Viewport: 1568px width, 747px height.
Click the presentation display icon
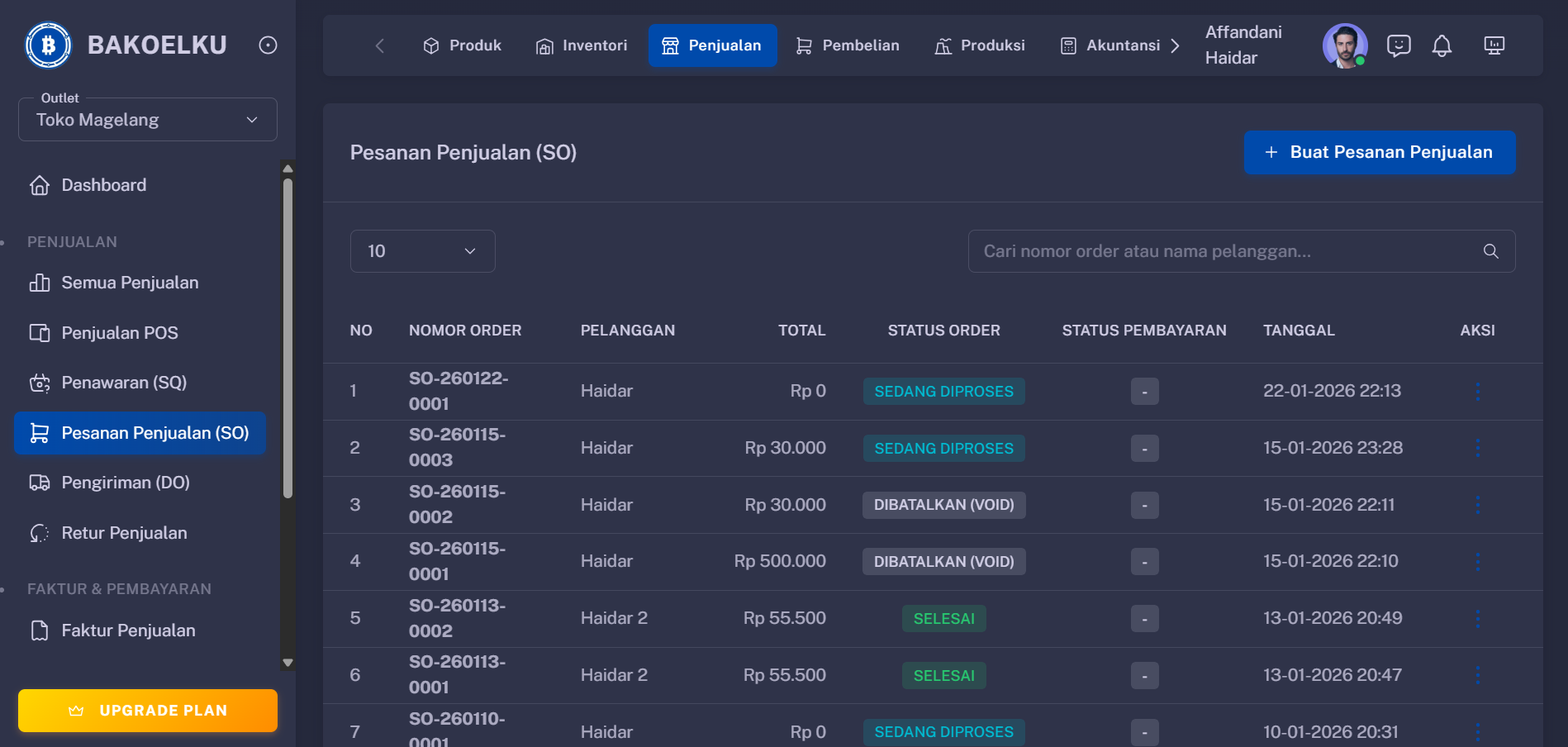click(x=1494, y=45)
